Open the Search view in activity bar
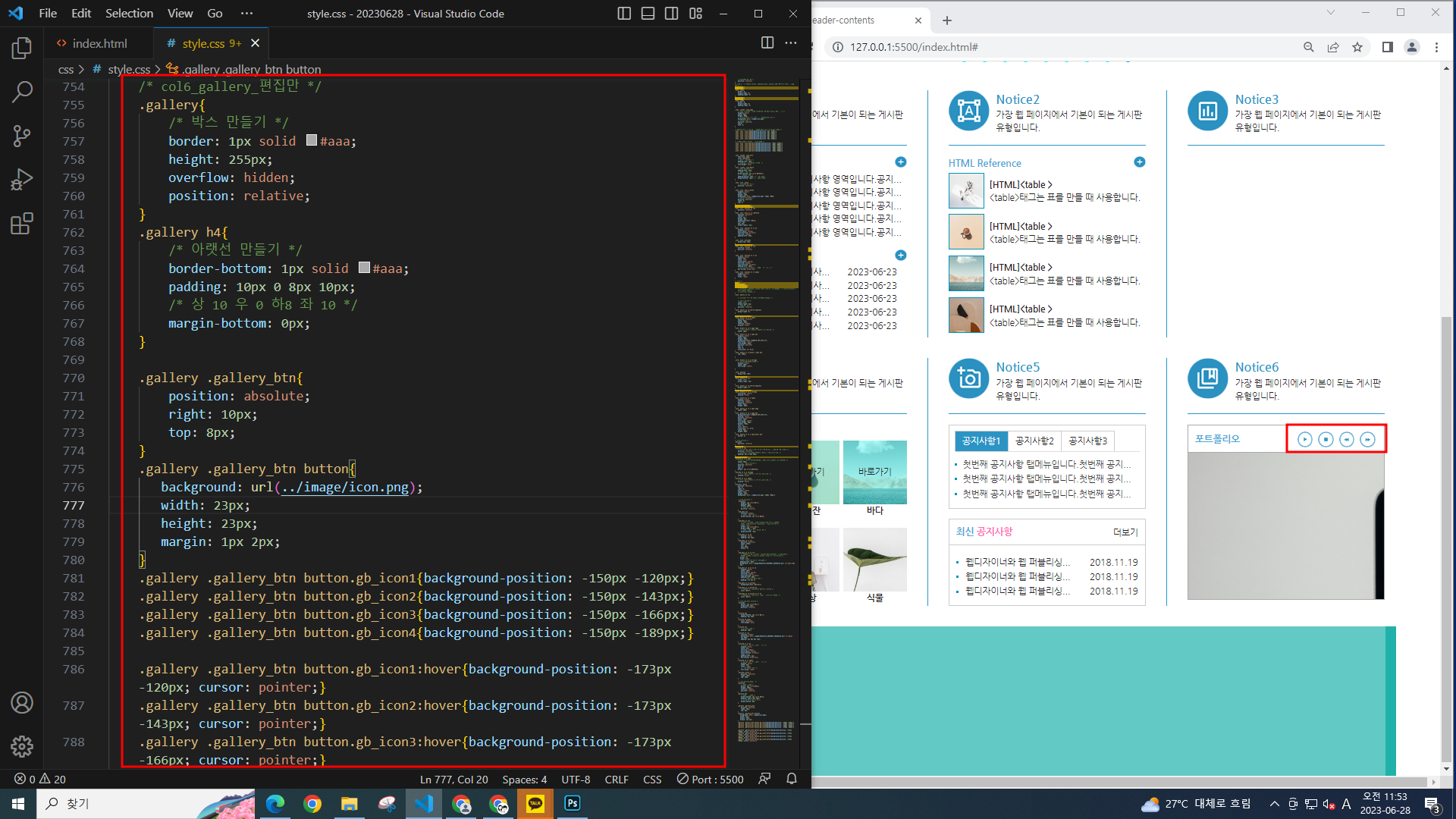The height and width of the screenshot is (819, 1456). pyautogui.click(x=22, y=93)
